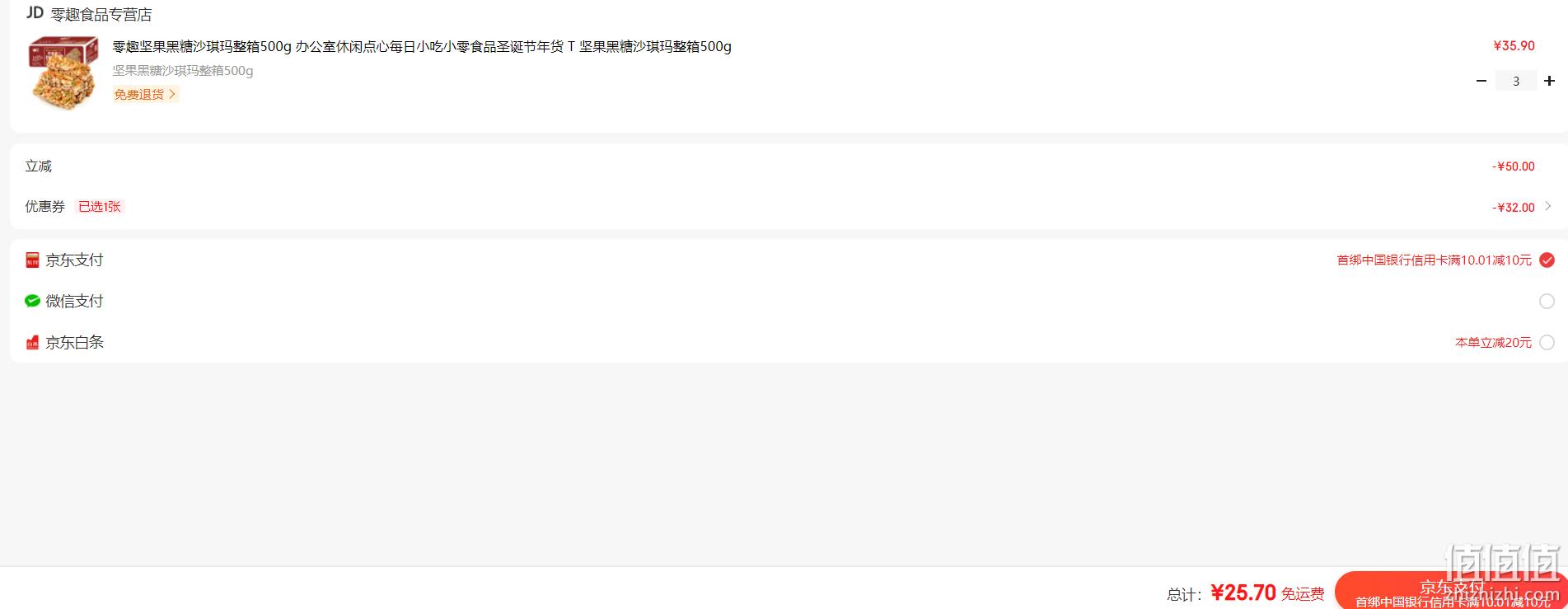
Task: Click the 本单立减20元 promotion text
Action: (x=1493, y=343)
